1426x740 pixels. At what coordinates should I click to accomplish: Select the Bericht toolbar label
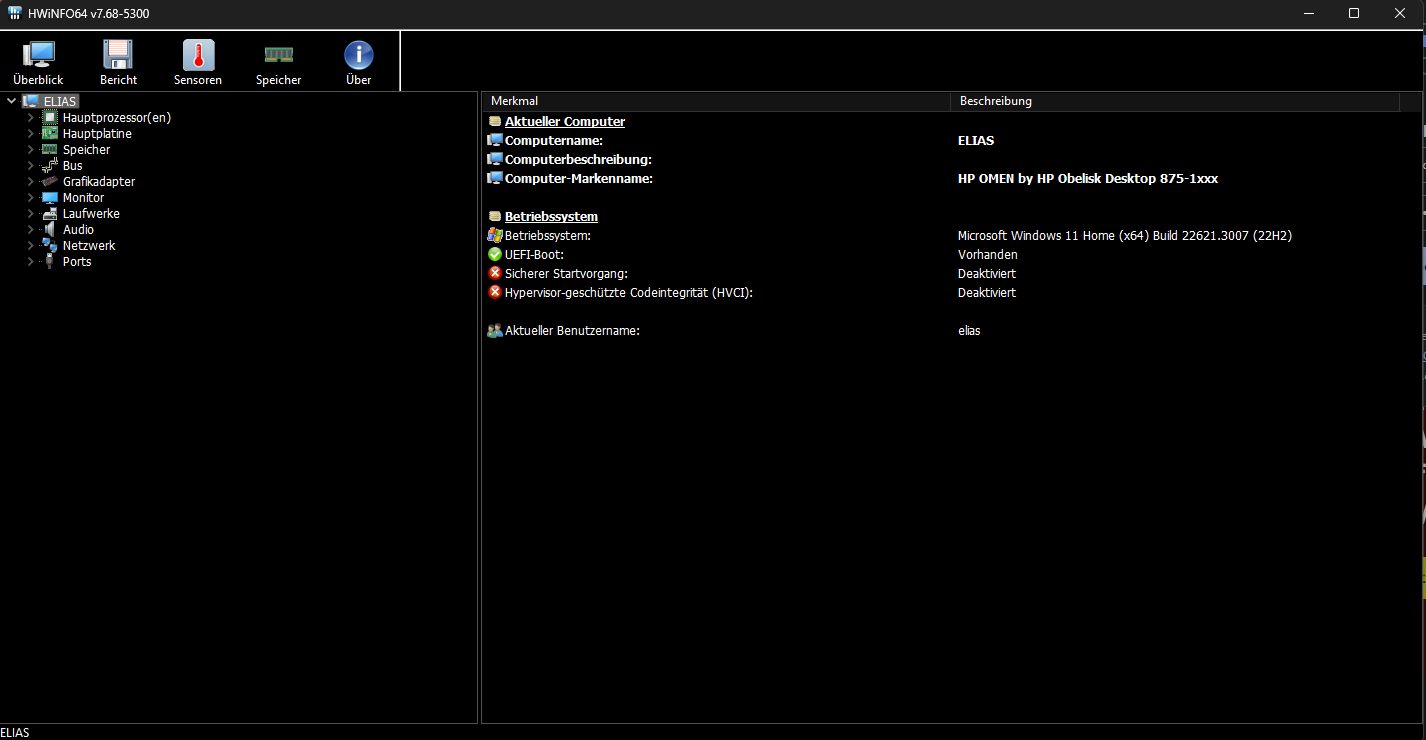click(118, 80)
